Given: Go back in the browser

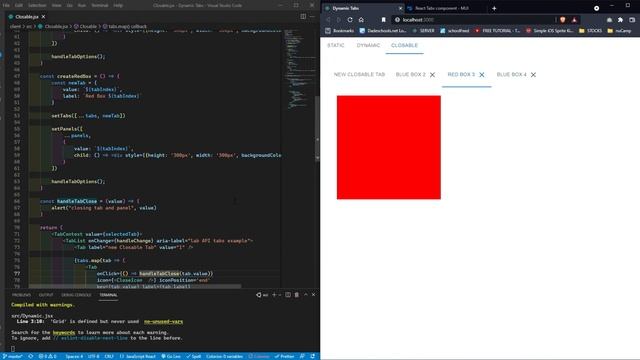Looking at the screenshot, I should [328, 20].
